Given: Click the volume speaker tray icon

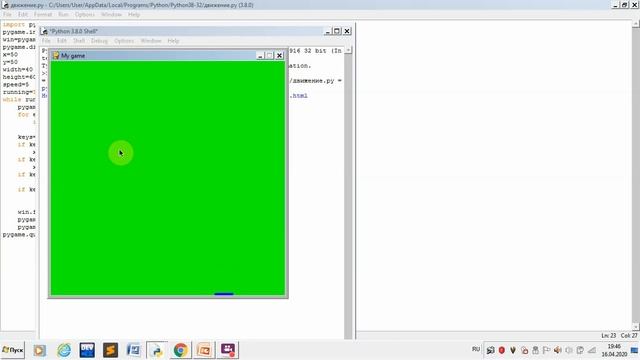Looking at the screenshot, I should [558, 350].
